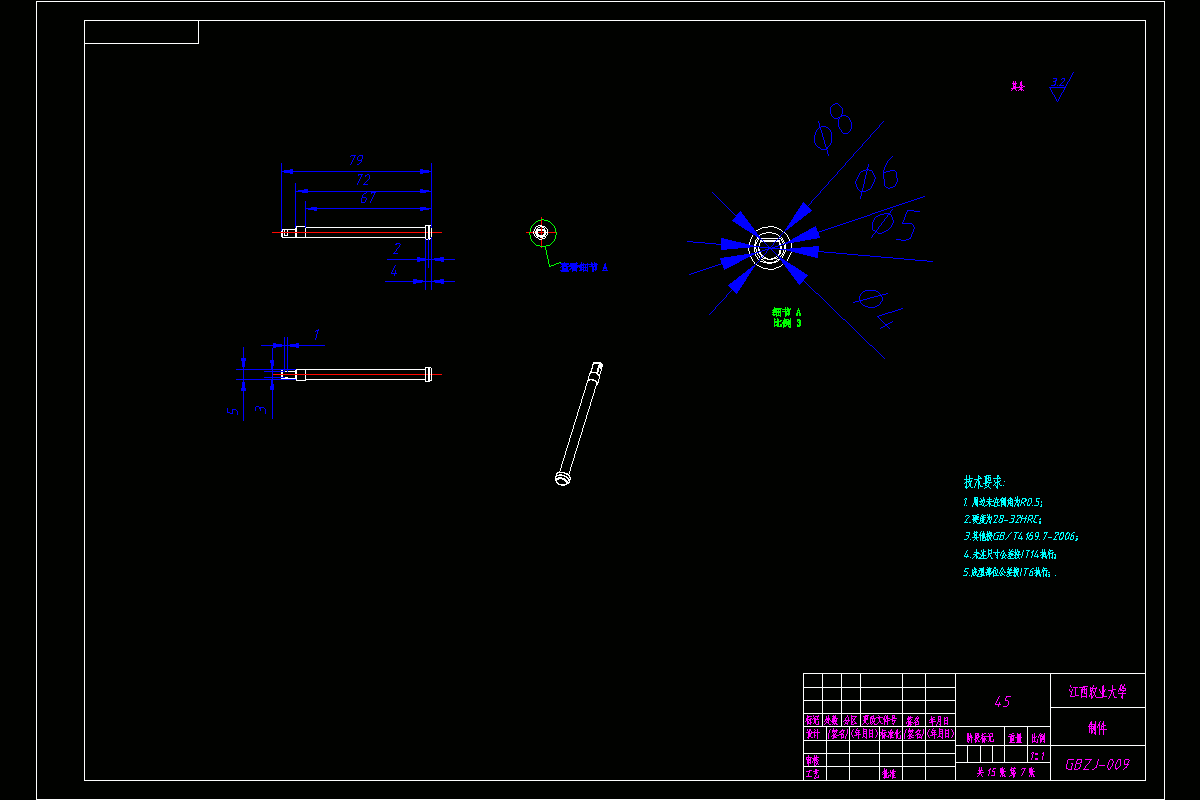Select the 67 length dimension text
Viewport: 1200px width, 800px height.
point(368,199)
